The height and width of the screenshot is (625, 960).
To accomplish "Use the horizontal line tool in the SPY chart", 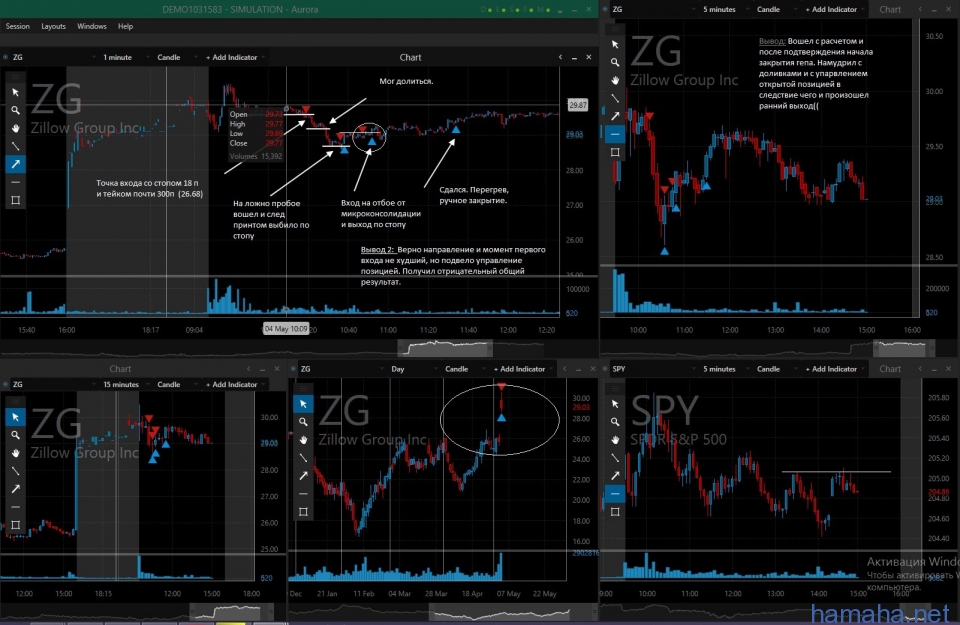I will [615, 493].
